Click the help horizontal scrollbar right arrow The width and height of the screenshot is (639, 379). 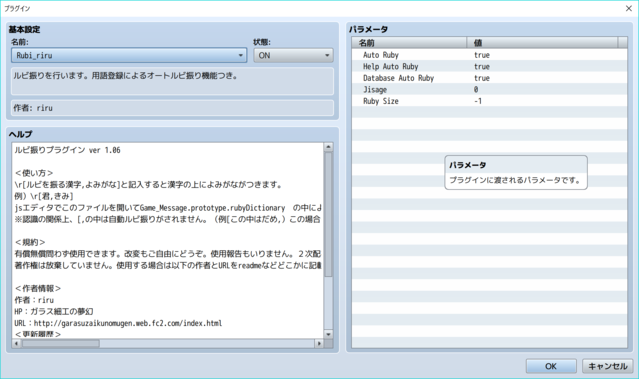(319, 344)
